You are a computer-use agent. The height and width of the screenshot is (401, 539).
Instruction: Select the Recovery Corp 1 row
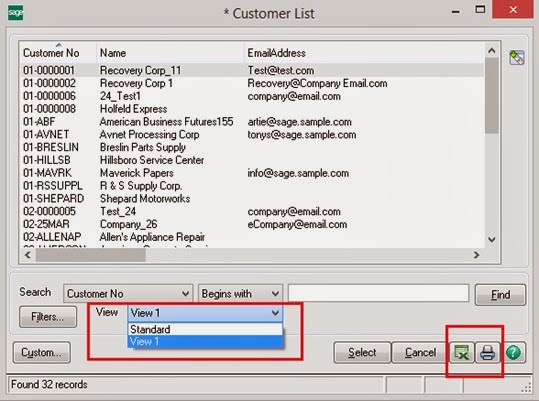coord(252,83)
